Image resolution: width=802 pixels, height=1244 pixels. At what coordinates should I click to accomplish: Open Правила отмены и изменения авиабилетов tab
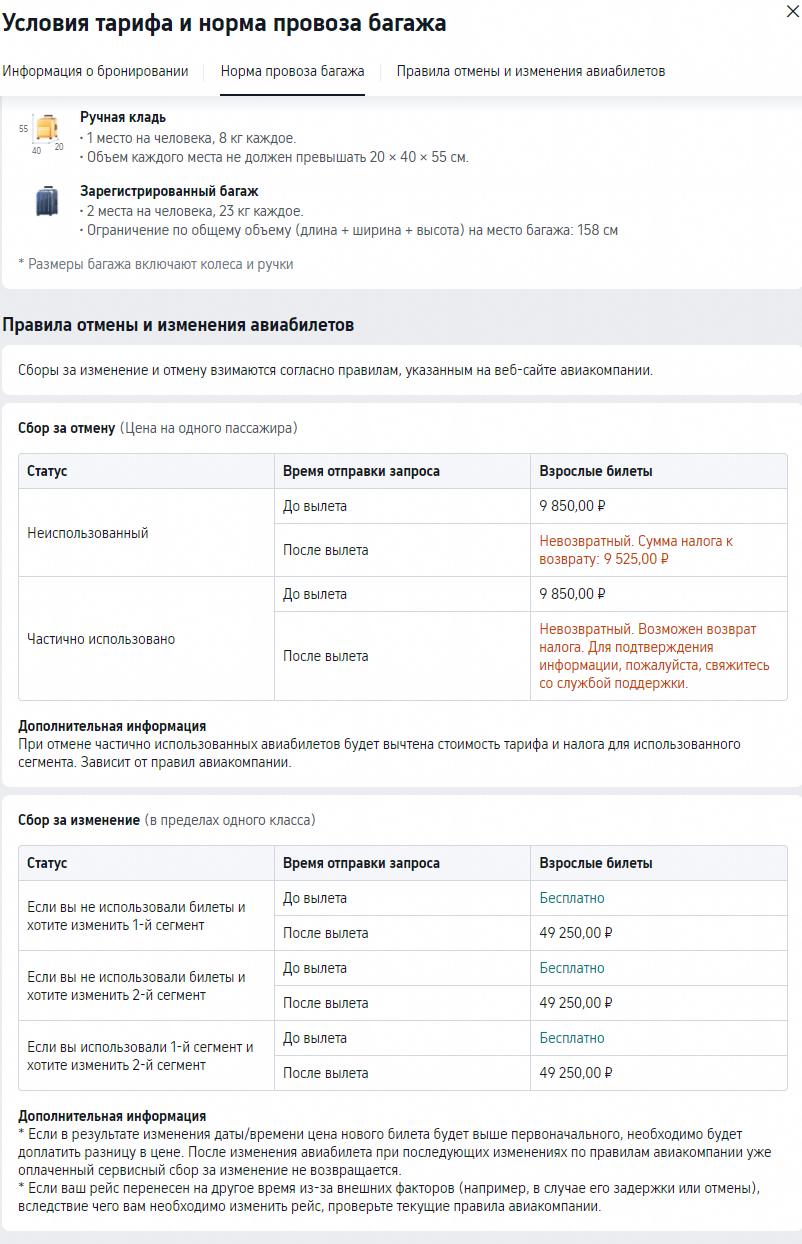[531, 71]
